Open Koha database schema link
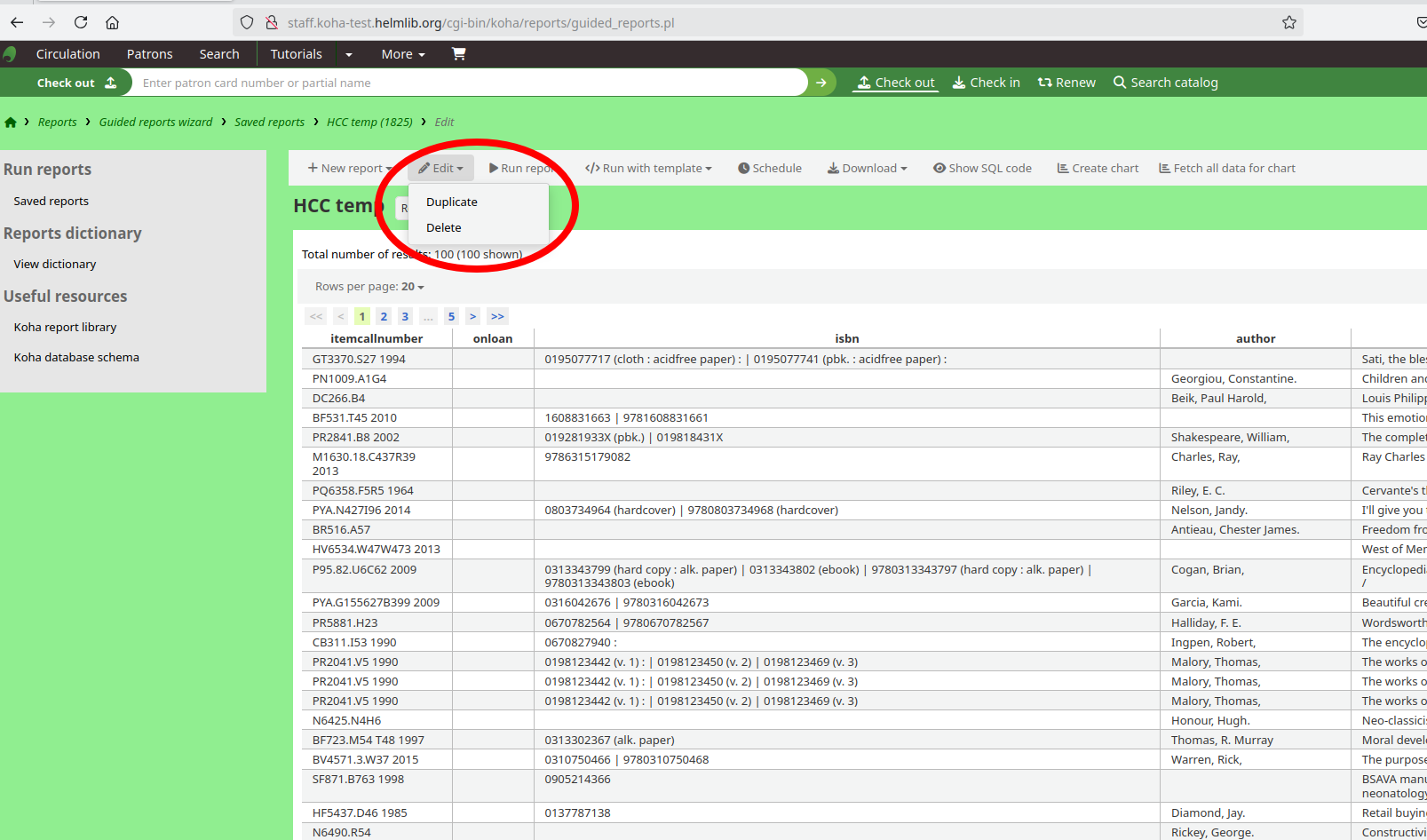The height and width of the screenshot is (840, 1427). [76, 357]
